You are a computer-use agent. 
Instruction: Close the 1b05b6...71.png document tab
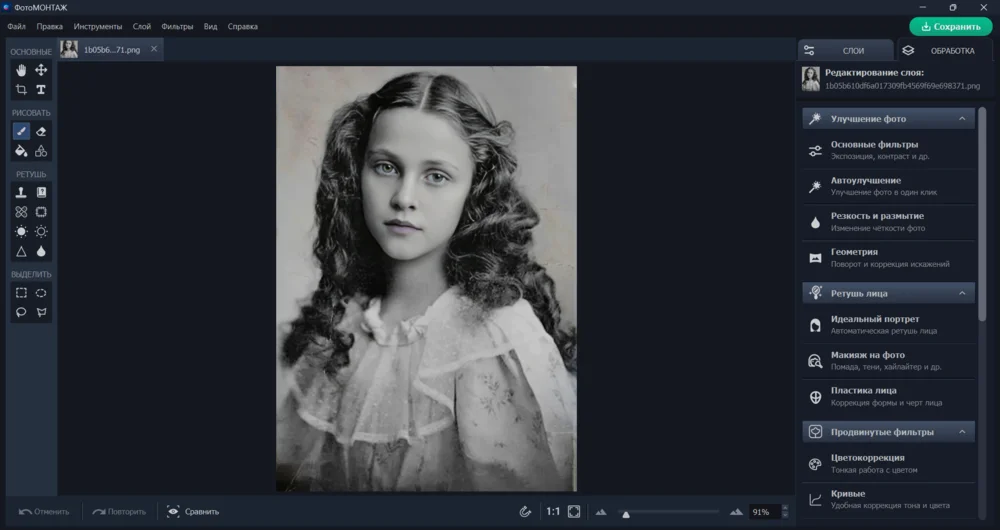click(154, 49)
